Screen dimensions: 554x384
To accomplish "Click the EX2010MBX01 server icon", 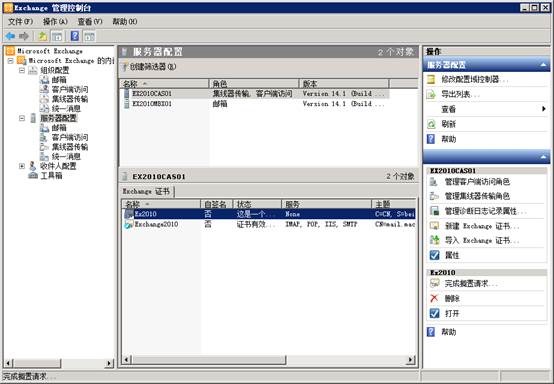I will [x=126, y=104].
